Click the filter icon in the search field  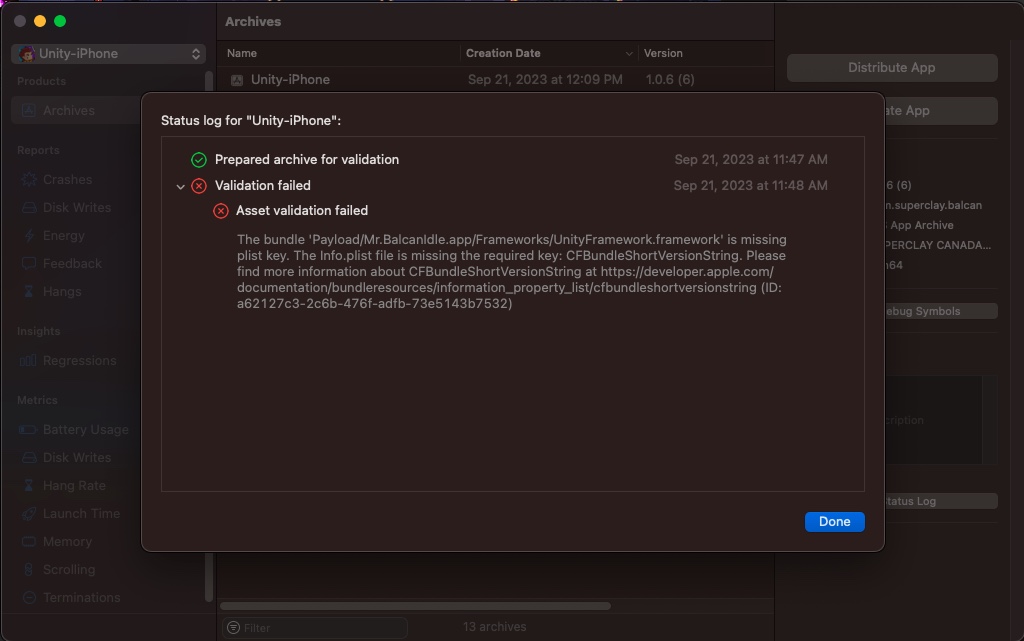click(x=233, y=628)
